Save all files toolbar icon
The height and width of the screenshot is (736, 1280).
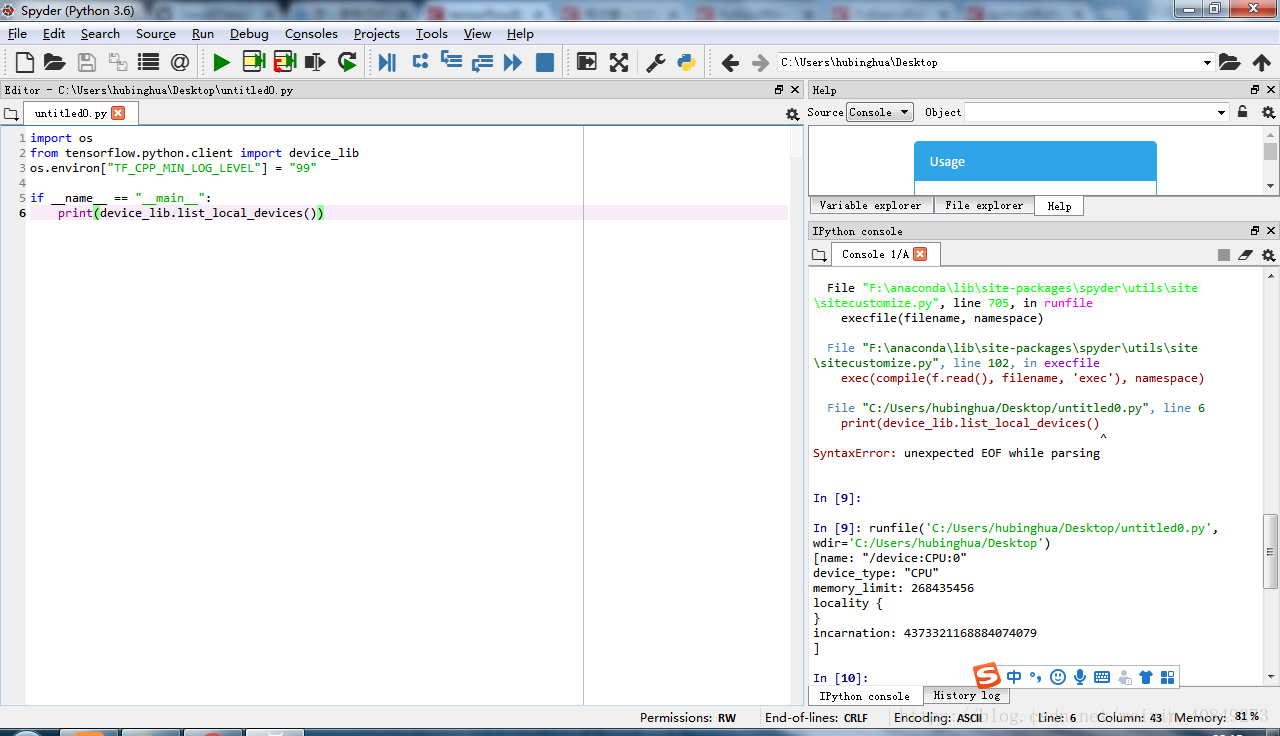pos(118,63)
